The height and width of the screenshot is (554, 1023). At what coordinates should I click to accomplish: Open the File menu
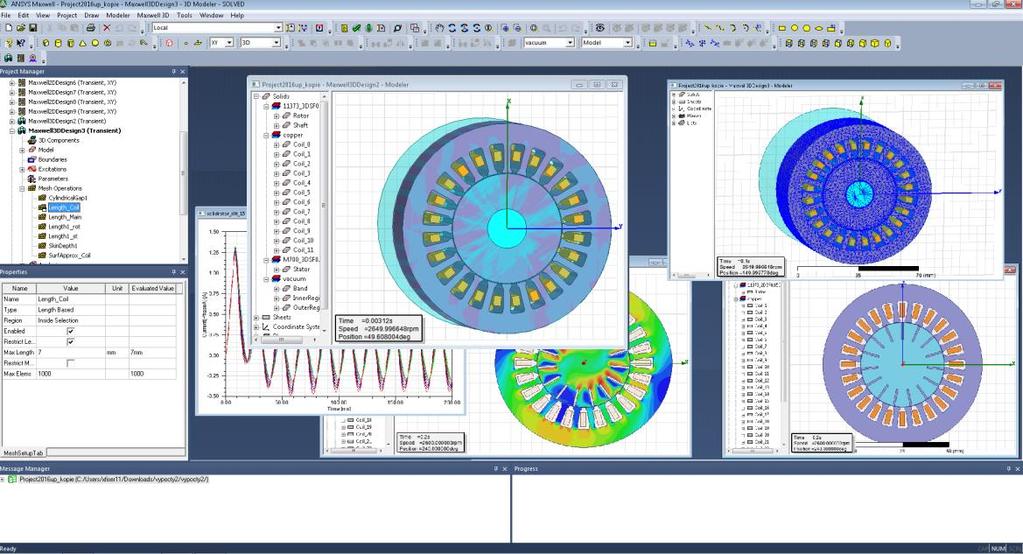6,15
